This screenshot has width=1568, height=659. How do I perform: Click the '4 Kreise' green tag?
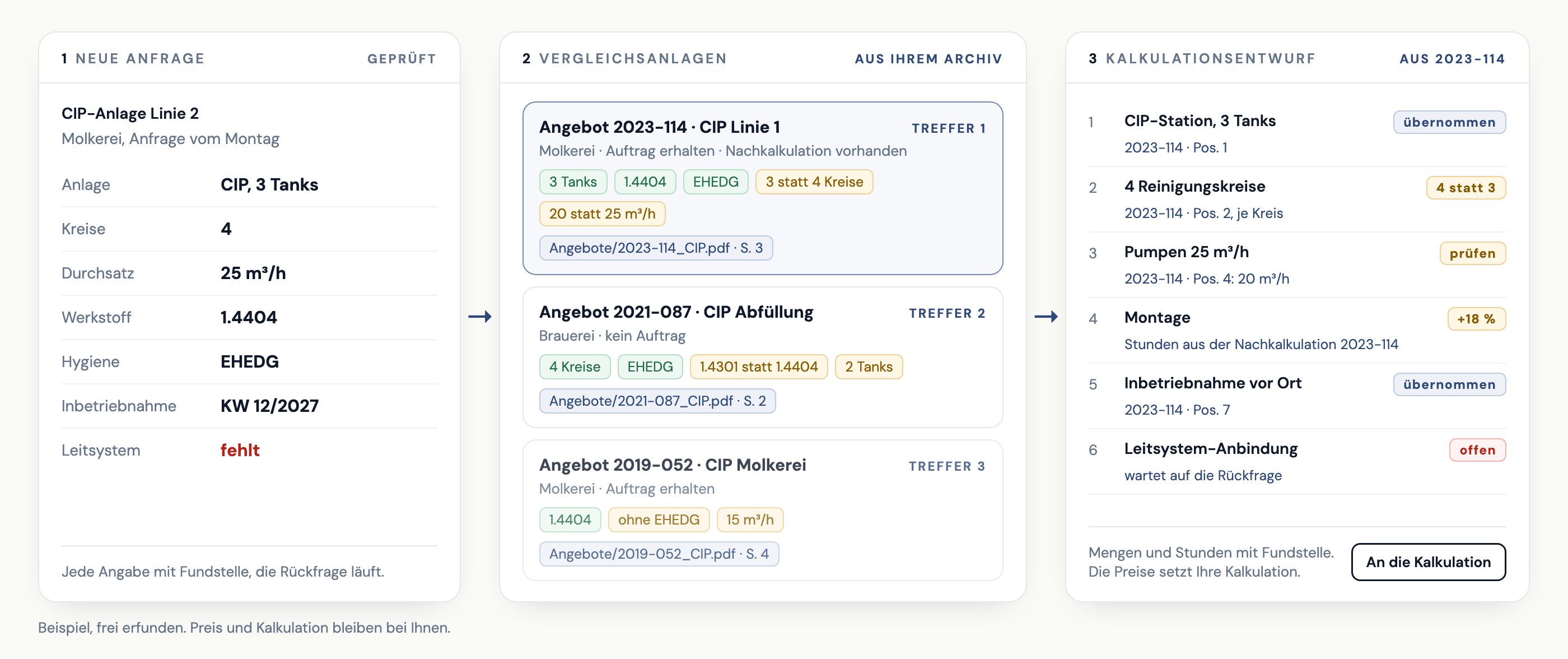click(575, 366)
